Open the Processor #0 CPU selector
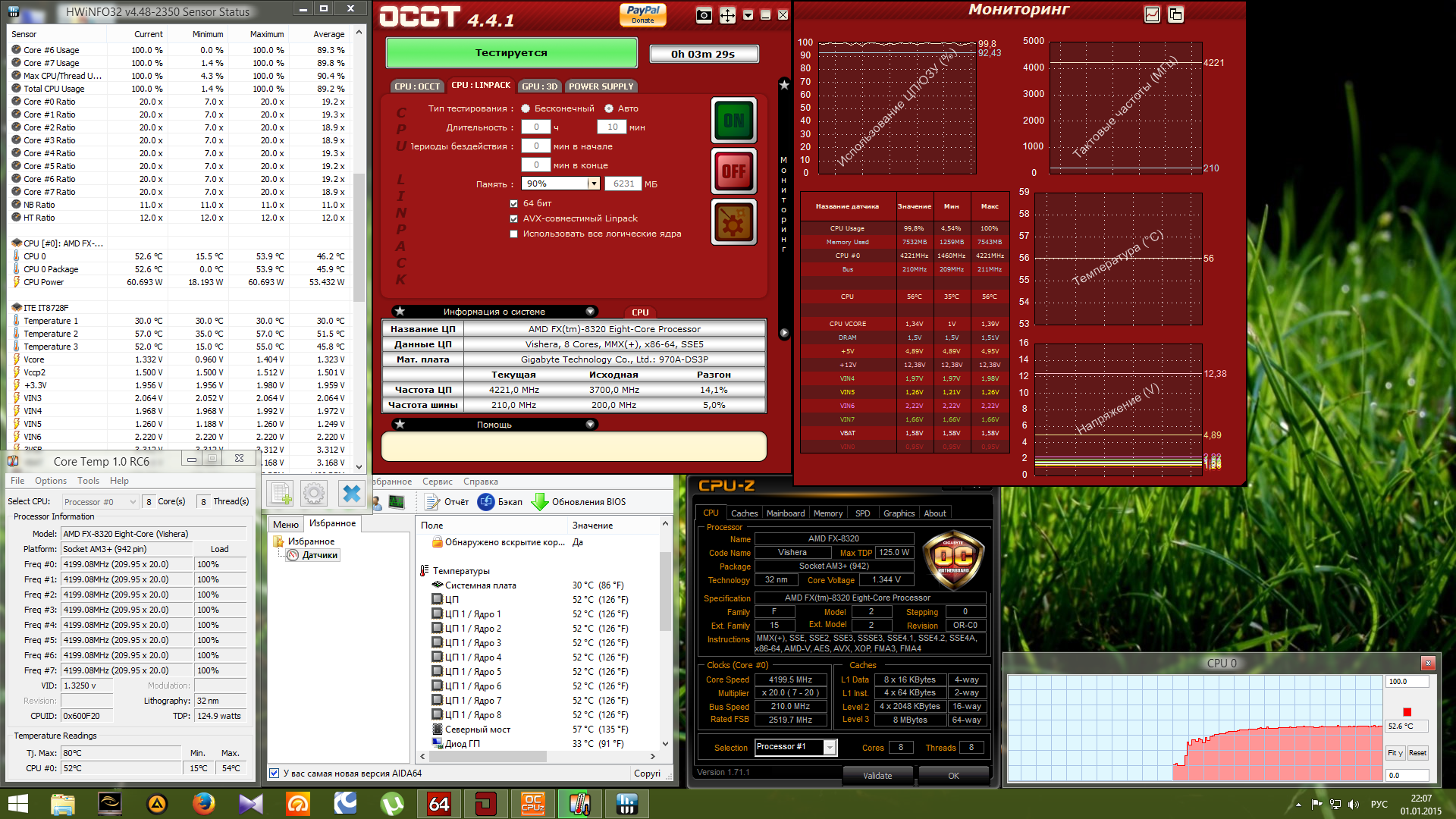 pos(100,501)
